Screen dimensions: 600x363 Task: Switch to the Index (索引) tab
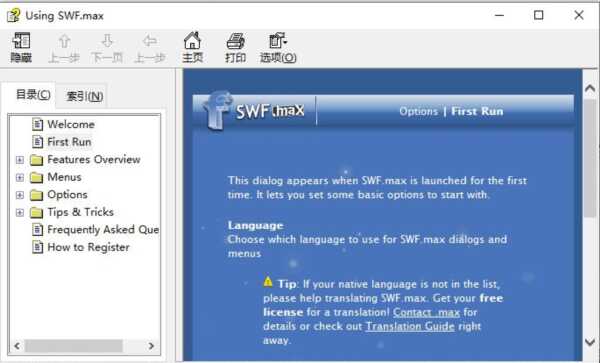point(85,96)
